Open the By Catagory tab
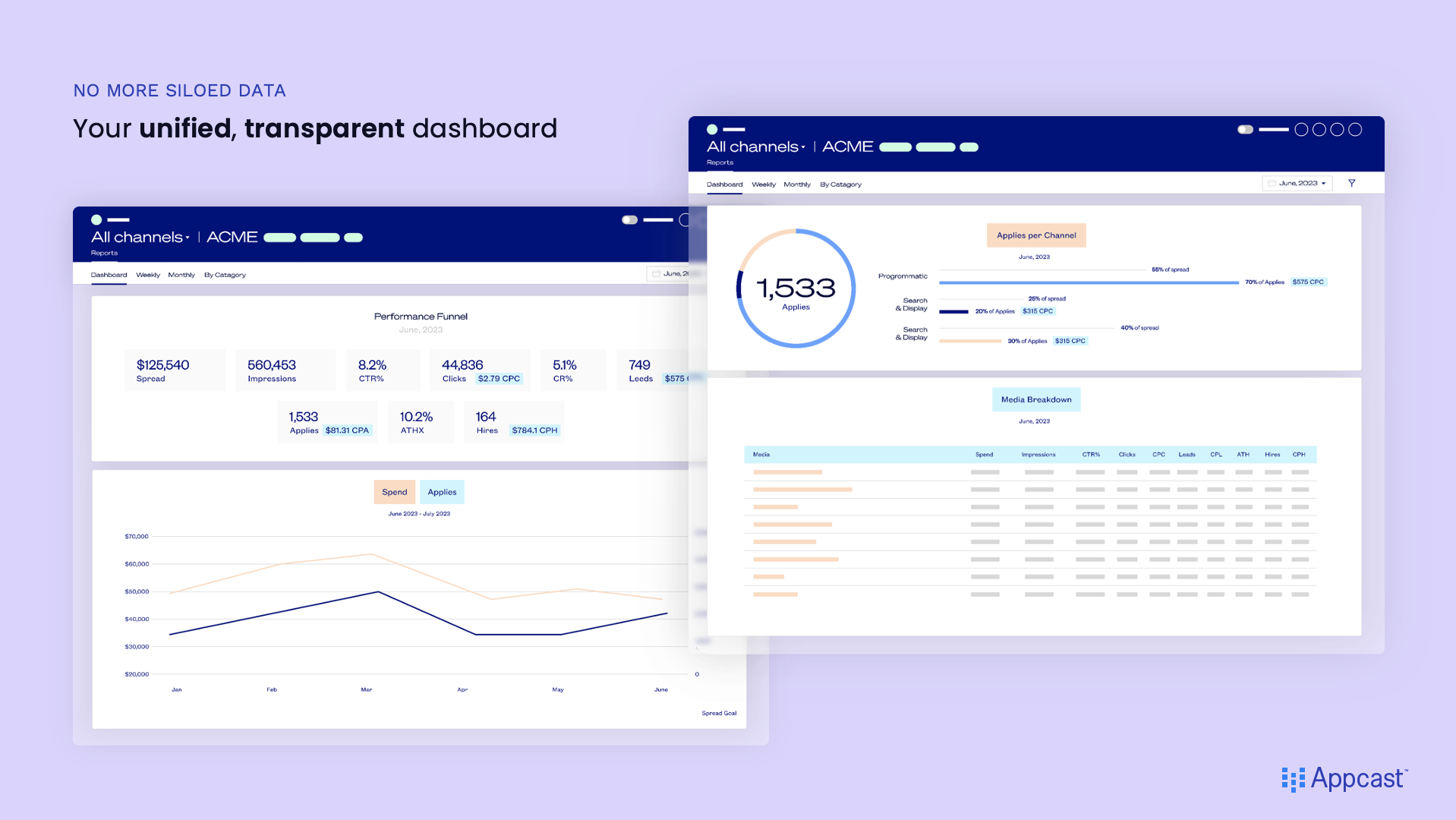1456x820 pixels. coord(840,184)
